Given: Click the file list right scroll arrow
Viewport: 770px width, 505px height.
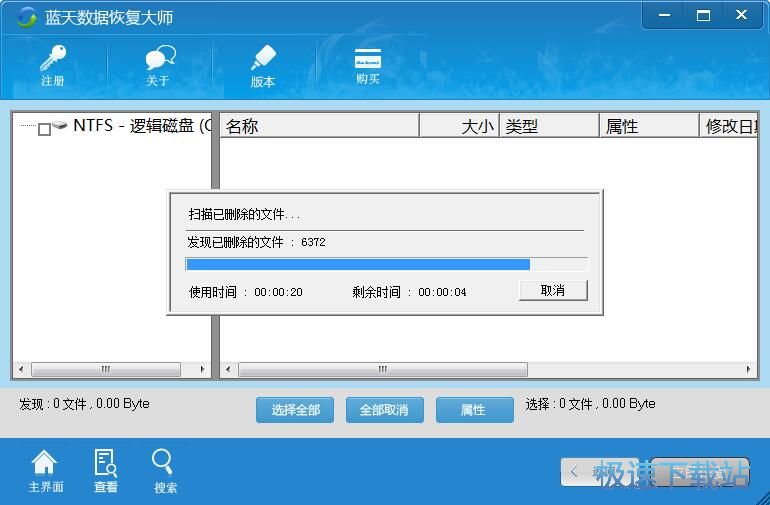Looking at the screenshot, I should tap(748, 369).
